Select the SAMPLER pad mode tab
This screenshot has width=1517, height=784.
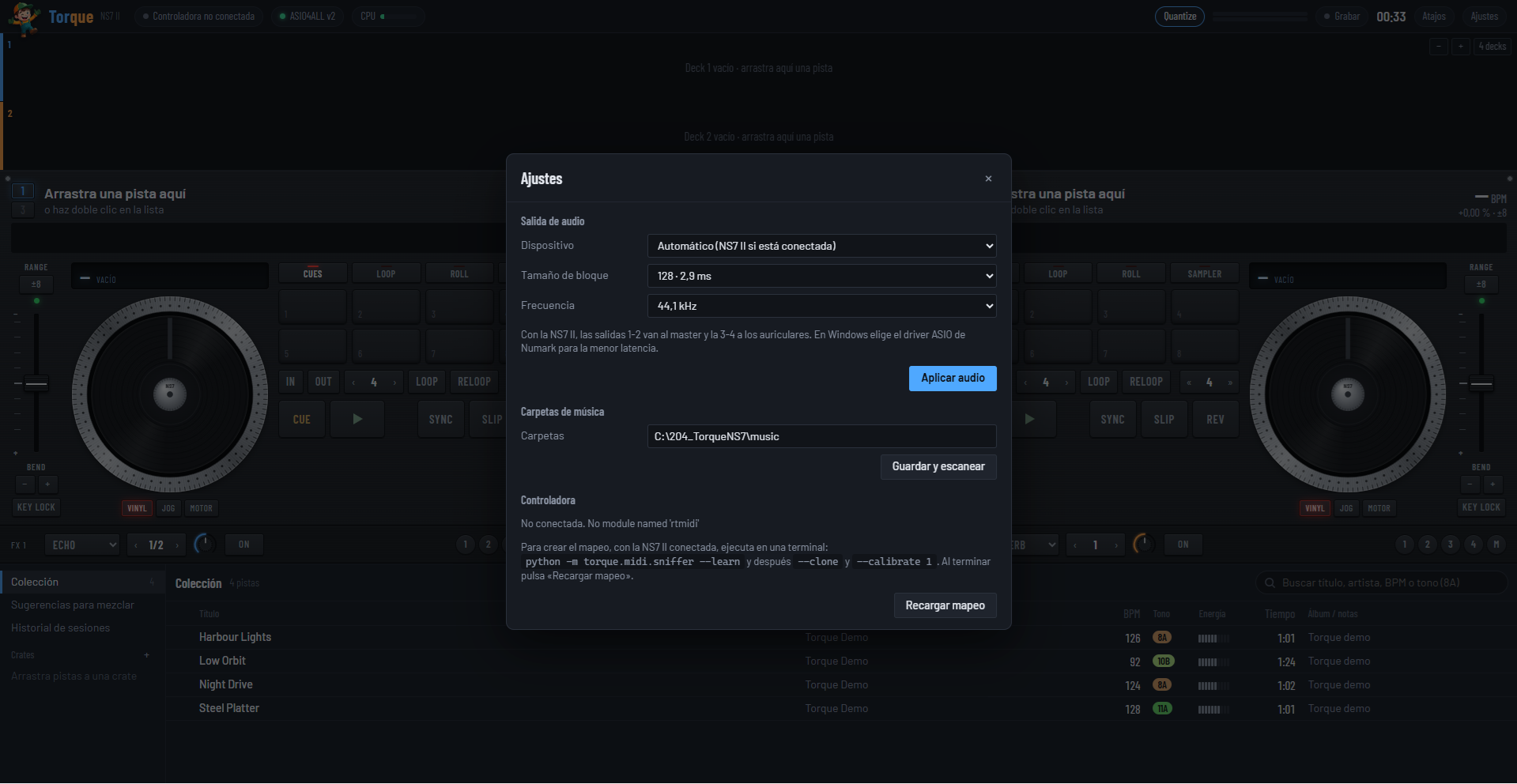pyautogui.click(x=1204, y=273)
